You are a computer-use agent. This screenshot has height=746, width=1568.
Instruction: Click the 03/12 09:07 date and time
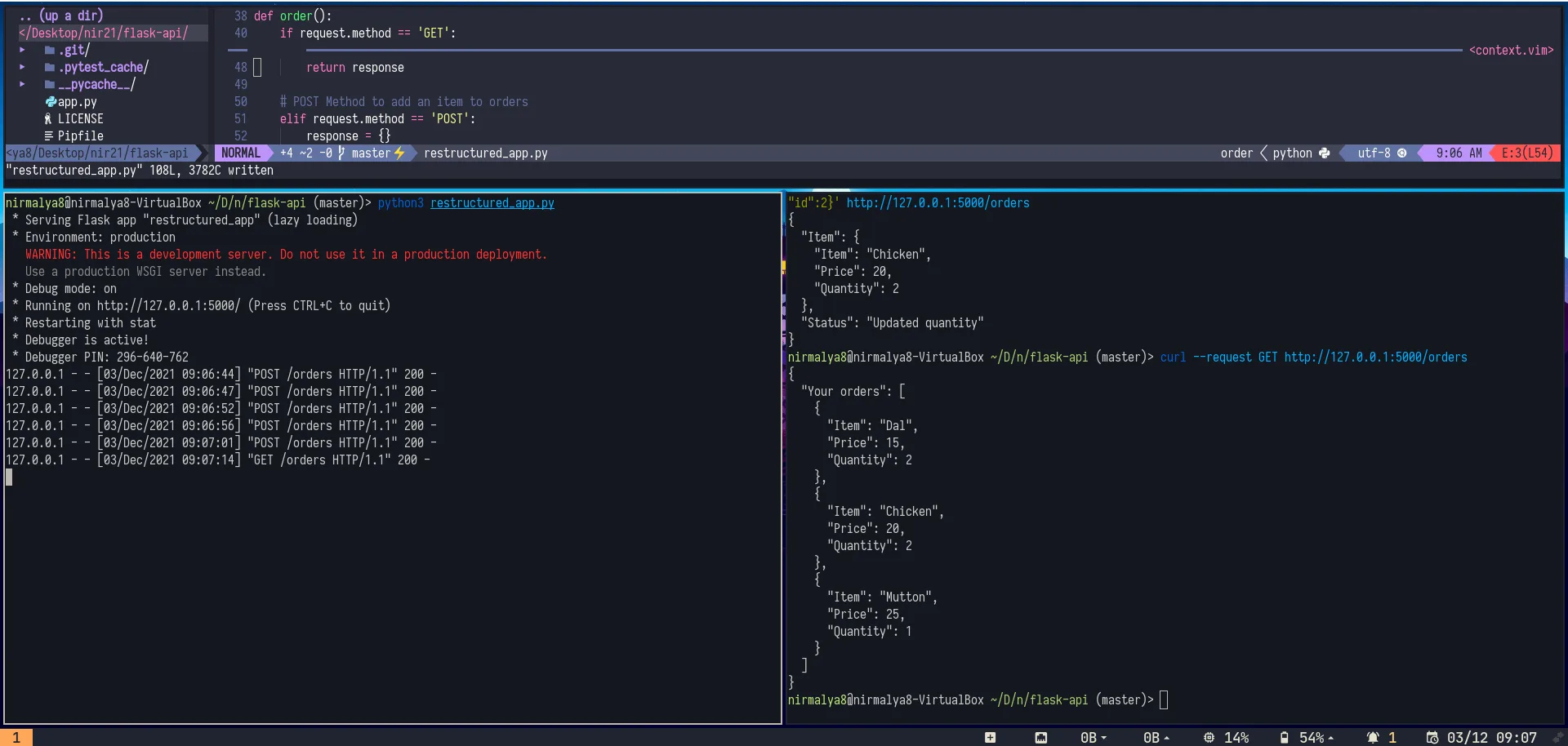[1492, 737]
